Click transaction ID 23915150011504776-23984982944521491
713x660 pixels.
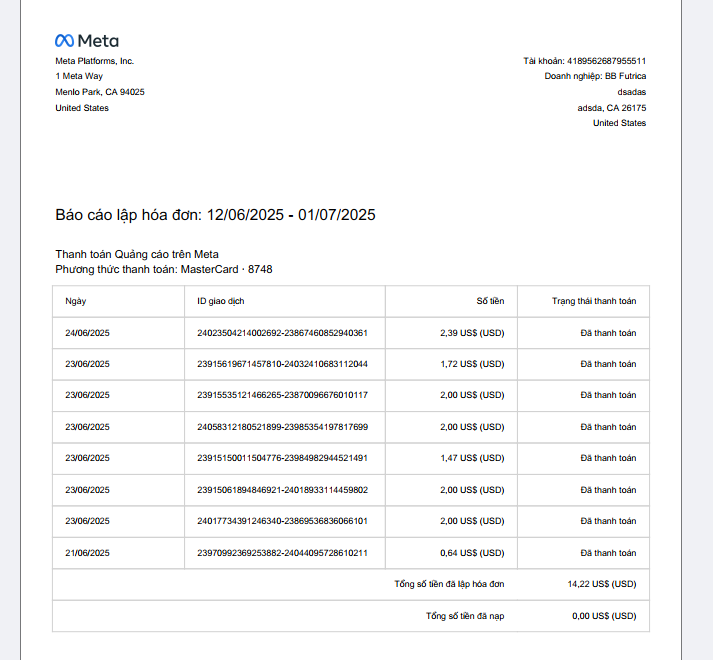point(282,458)
